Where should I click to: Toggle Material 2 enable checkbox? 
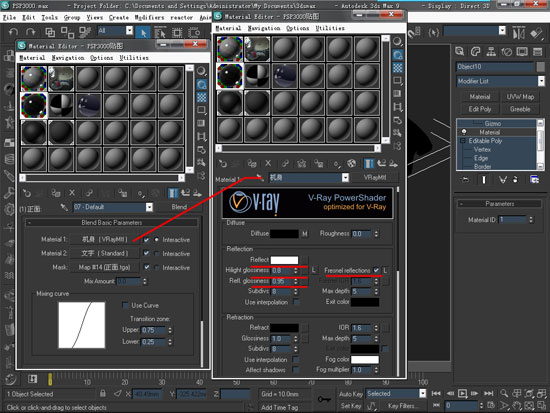(x=146, y=253)
